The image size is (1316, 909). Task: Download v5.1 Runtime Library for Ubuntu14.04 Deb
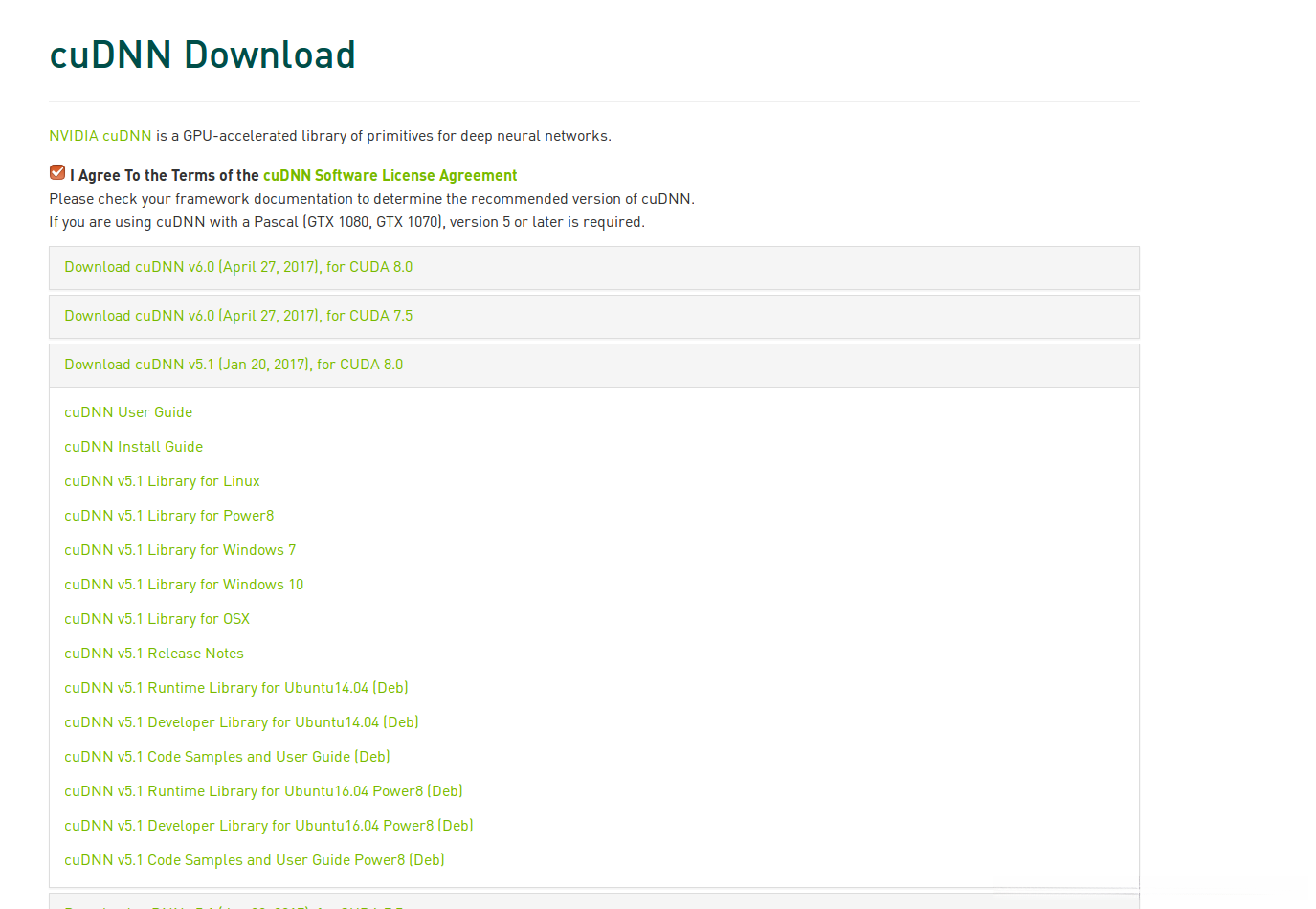point(236,688)
